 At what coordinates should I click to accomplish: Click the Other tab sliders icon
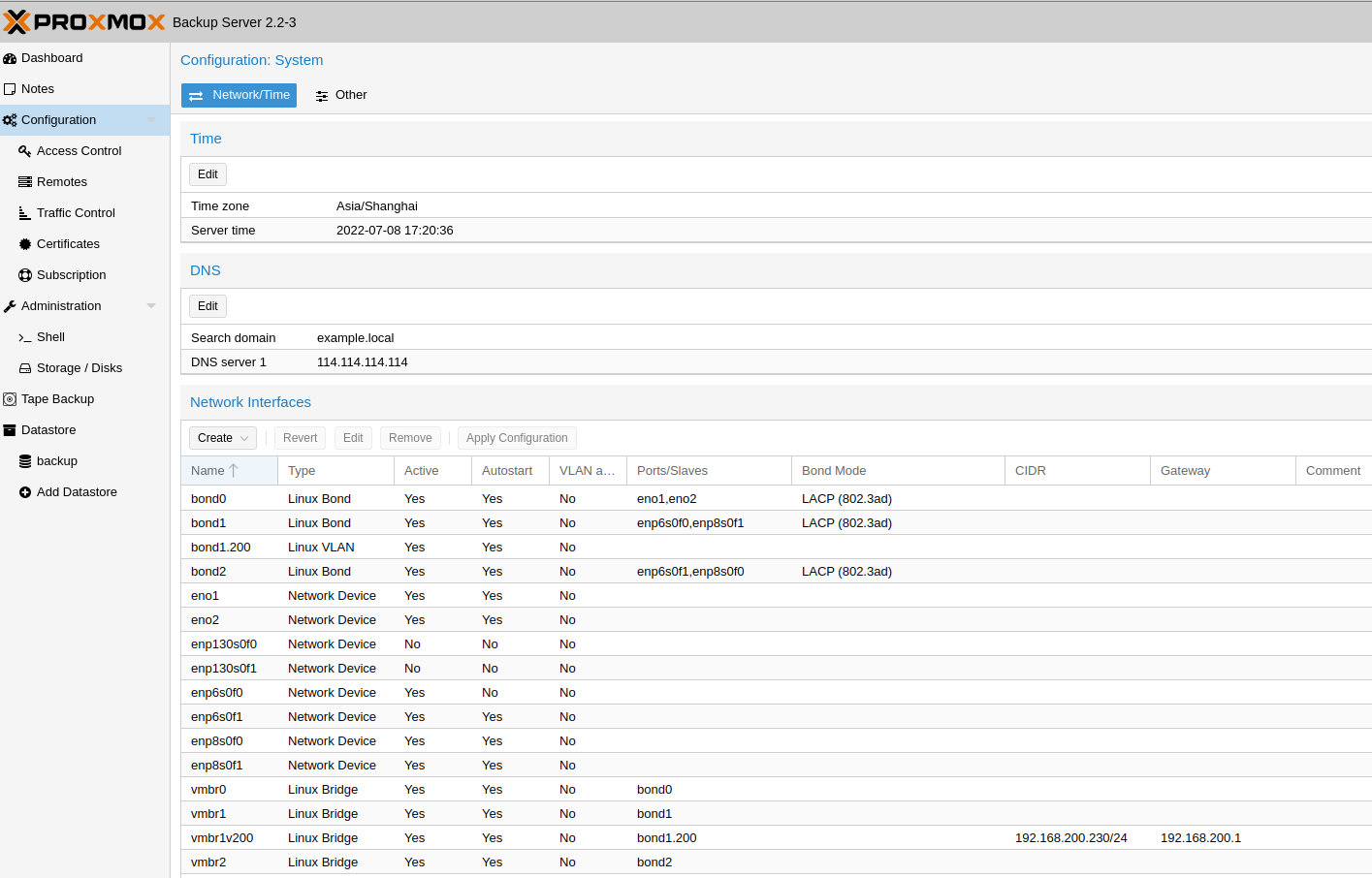tap(322, 96)
